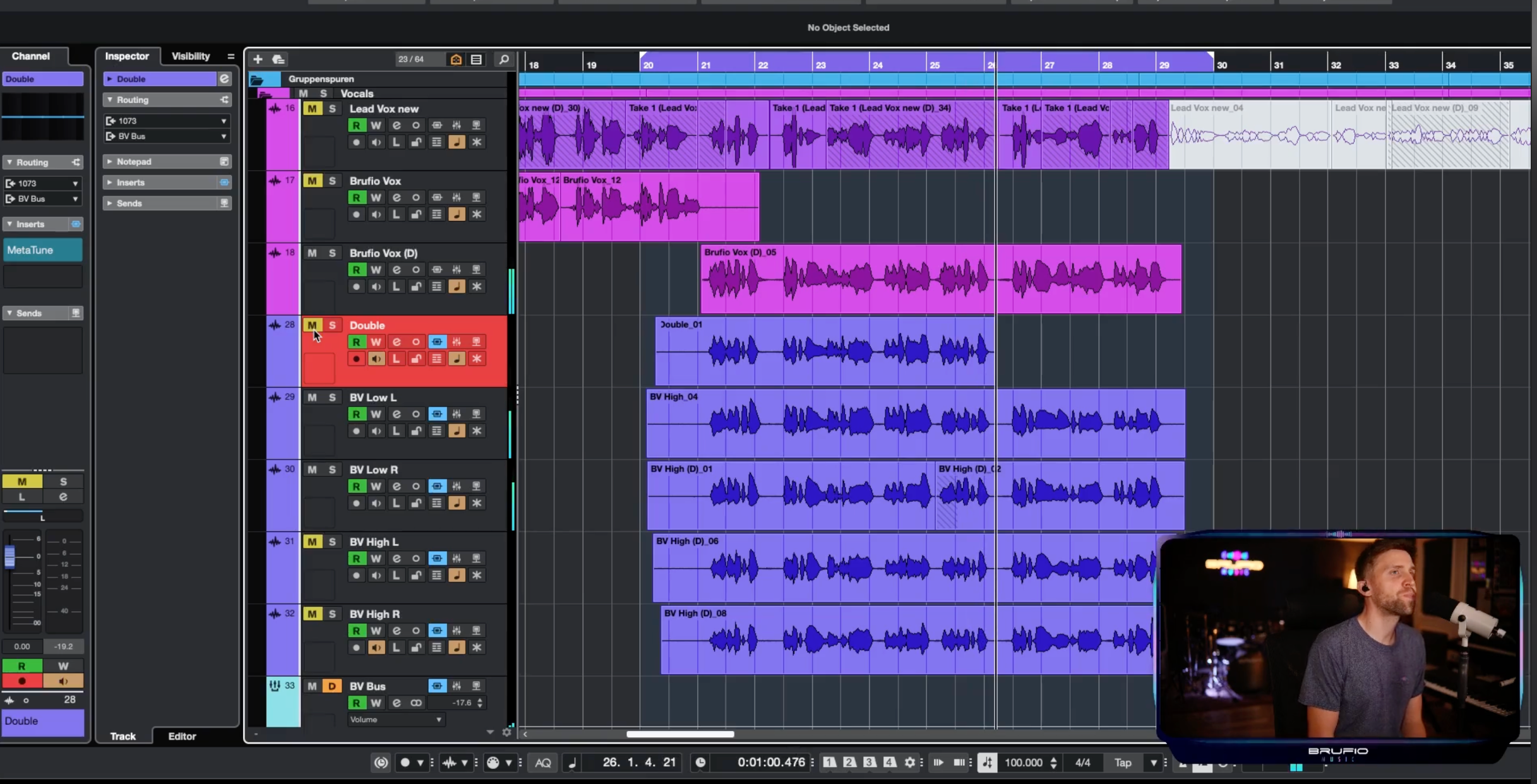The height and width of the screenshot is (784, 1537).
Task: Click the Add Track plus icon
Action: click(x=258, y=59)
